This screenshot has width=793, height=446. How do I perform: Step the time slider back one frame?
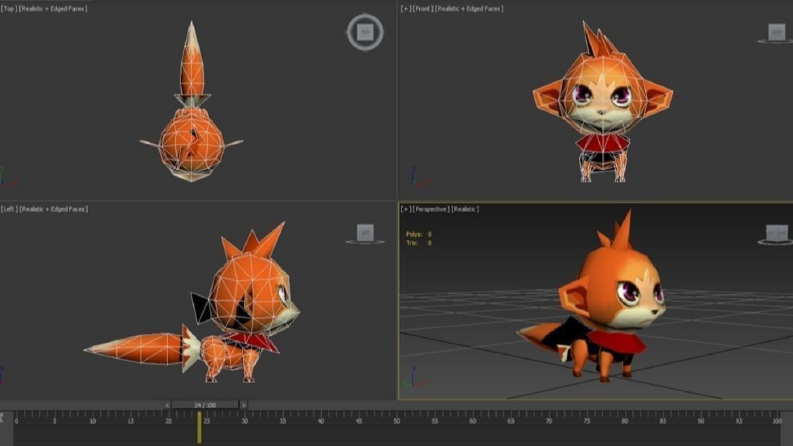point(167,405)
